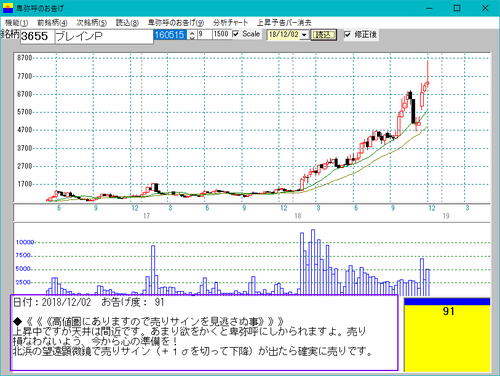Open the 上昇予告バー消去 menu
Screen dimensions: 500x376
[x=284, y=23]
